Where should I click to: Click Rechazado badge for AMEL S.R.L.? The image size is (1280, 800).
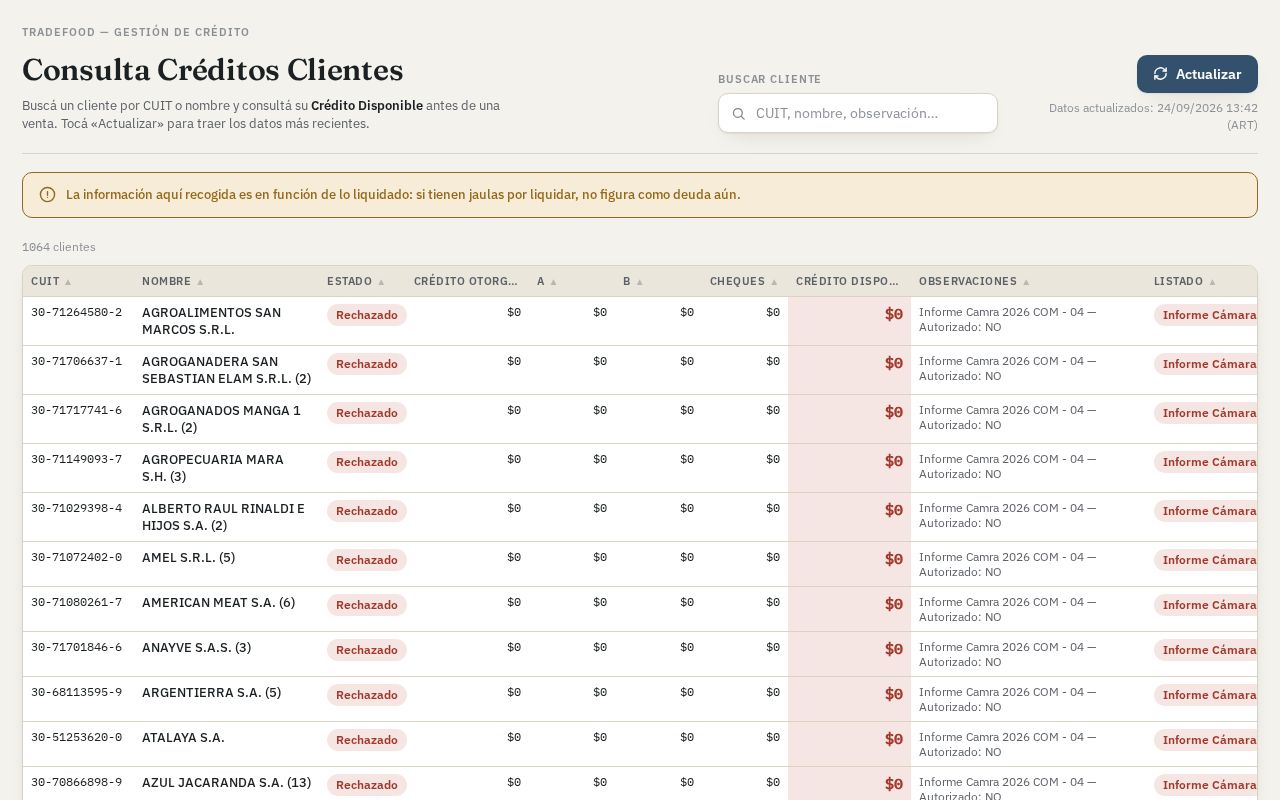click(367, 560)
